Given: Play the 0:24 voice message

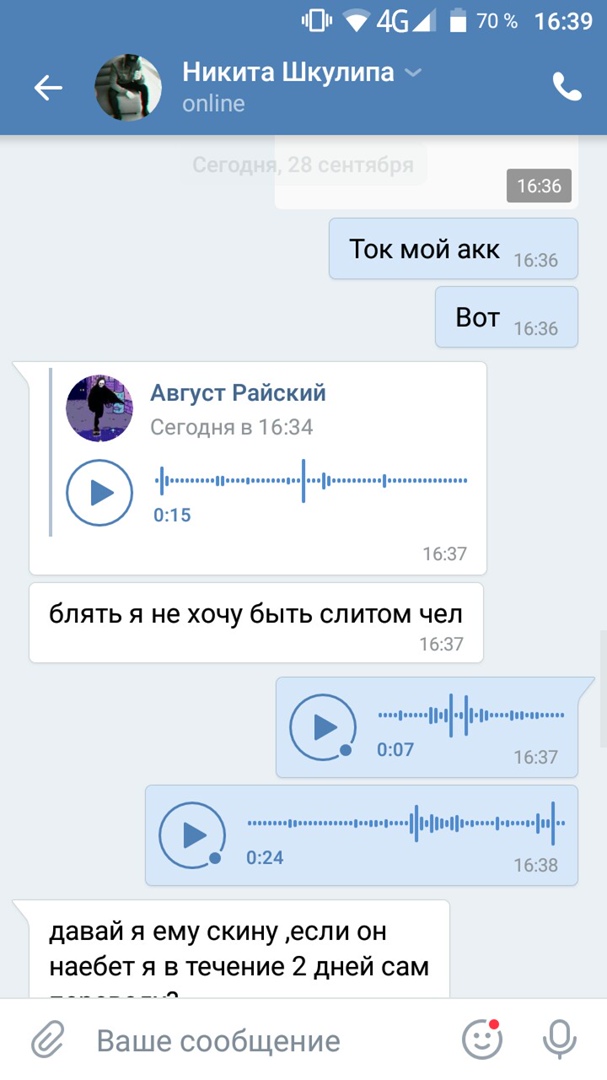Looking at the screenshot, I should [x=192, y=835].
